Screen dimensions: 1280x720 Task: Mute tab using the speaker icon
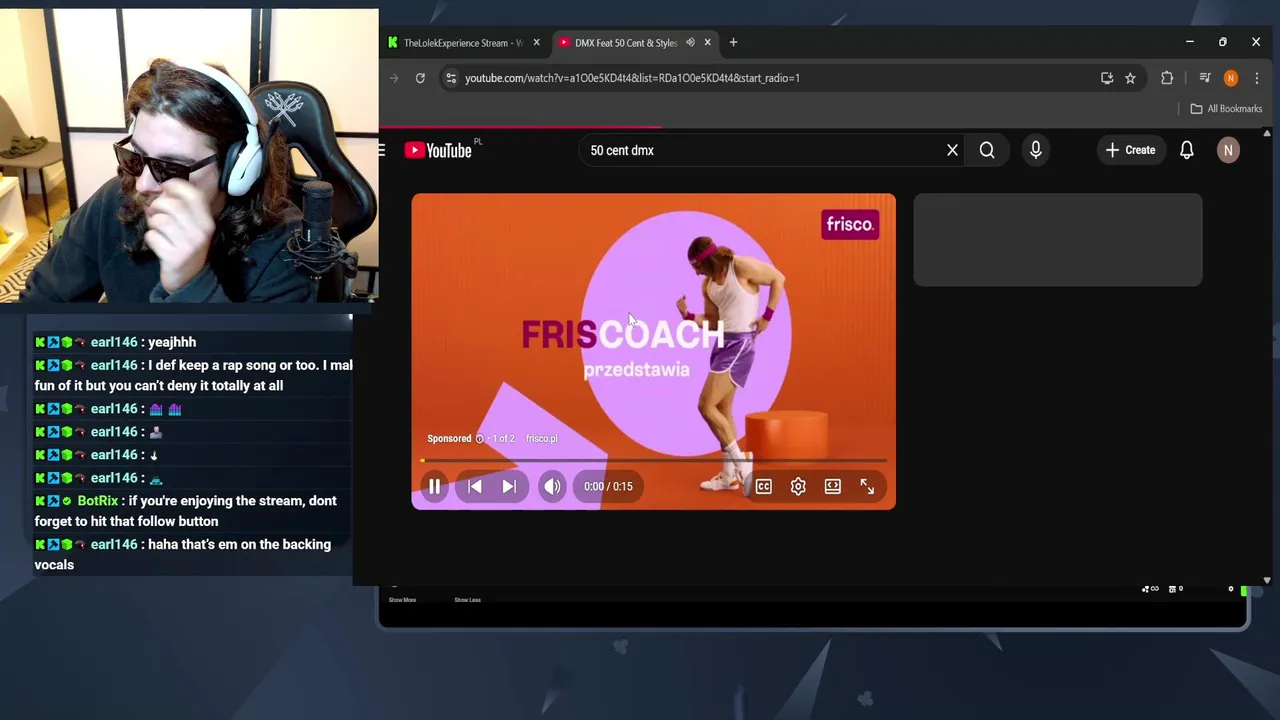[x=690, y=43]
